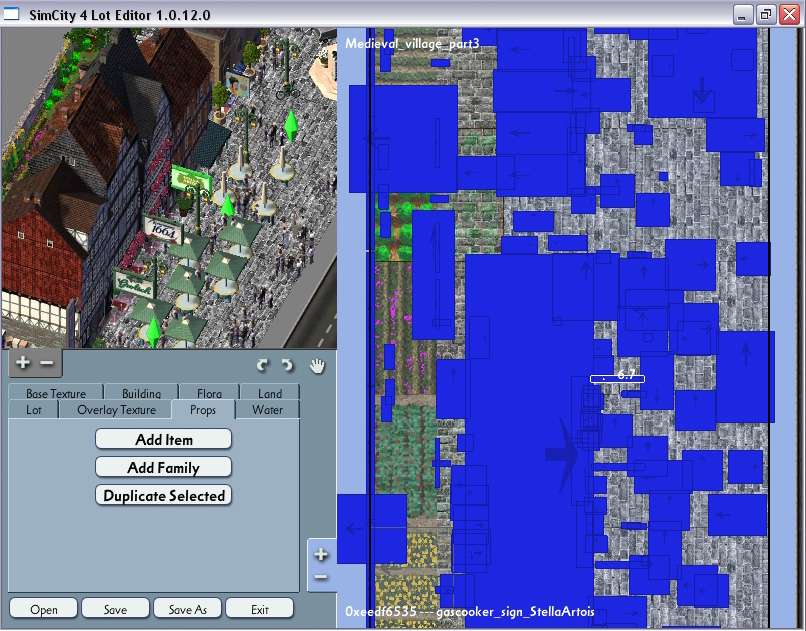Screen dimensions: 806x631
Task: Click the SimCity 4 Lot Editor title icon
Action: coord(11,14)
